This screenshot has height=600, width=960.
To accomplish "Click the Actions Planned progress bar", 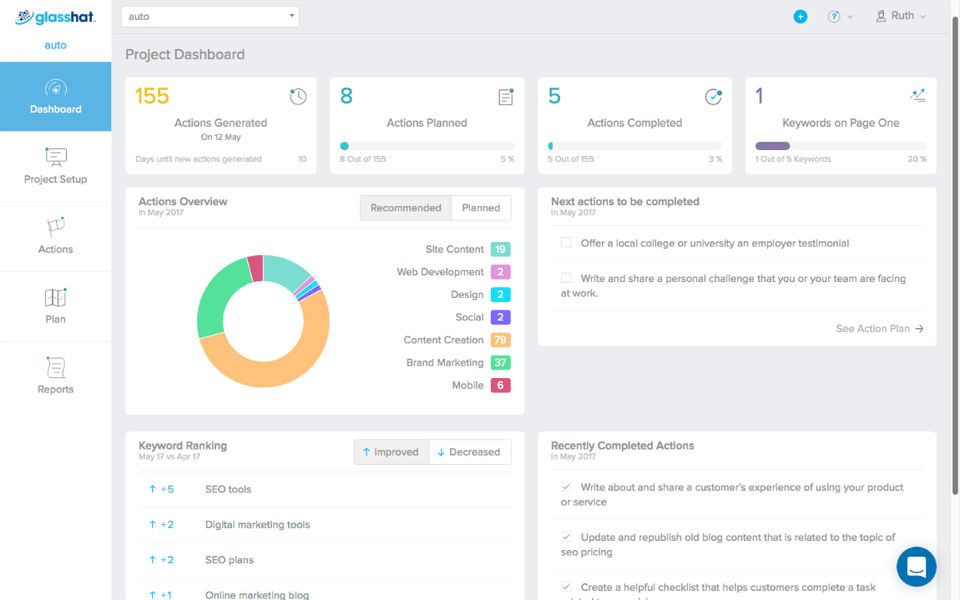I will click(x=427, y=146).
